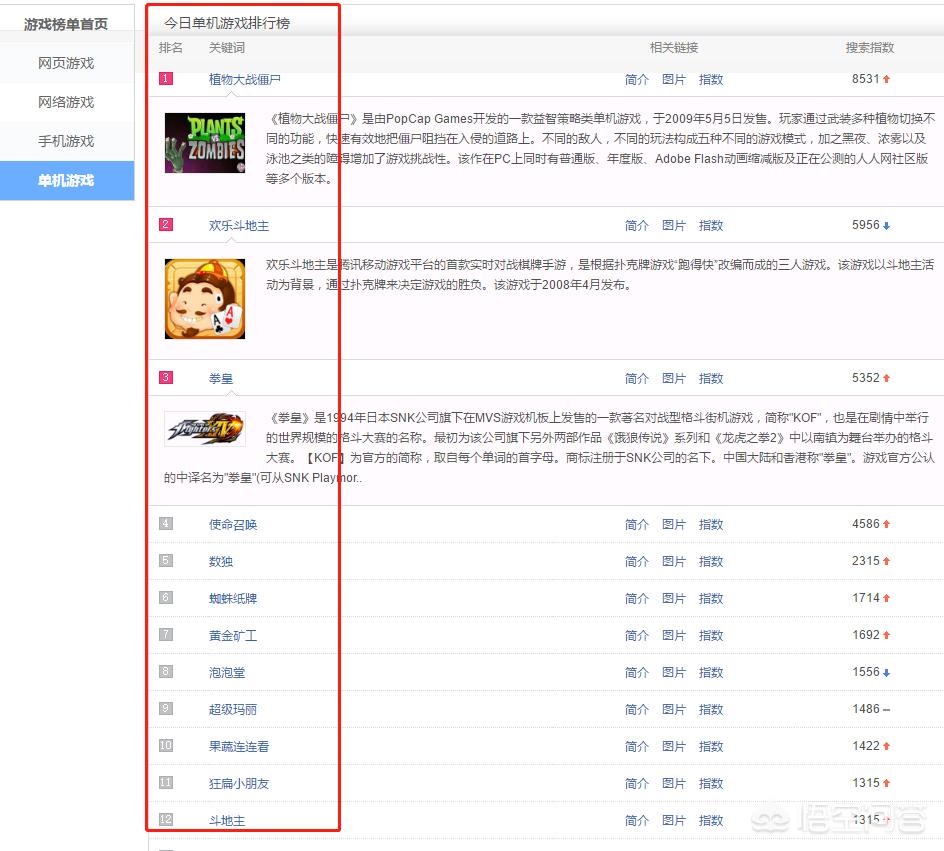Select the highlighted 单机游戏 sidebar item

(x=66, y=181)
